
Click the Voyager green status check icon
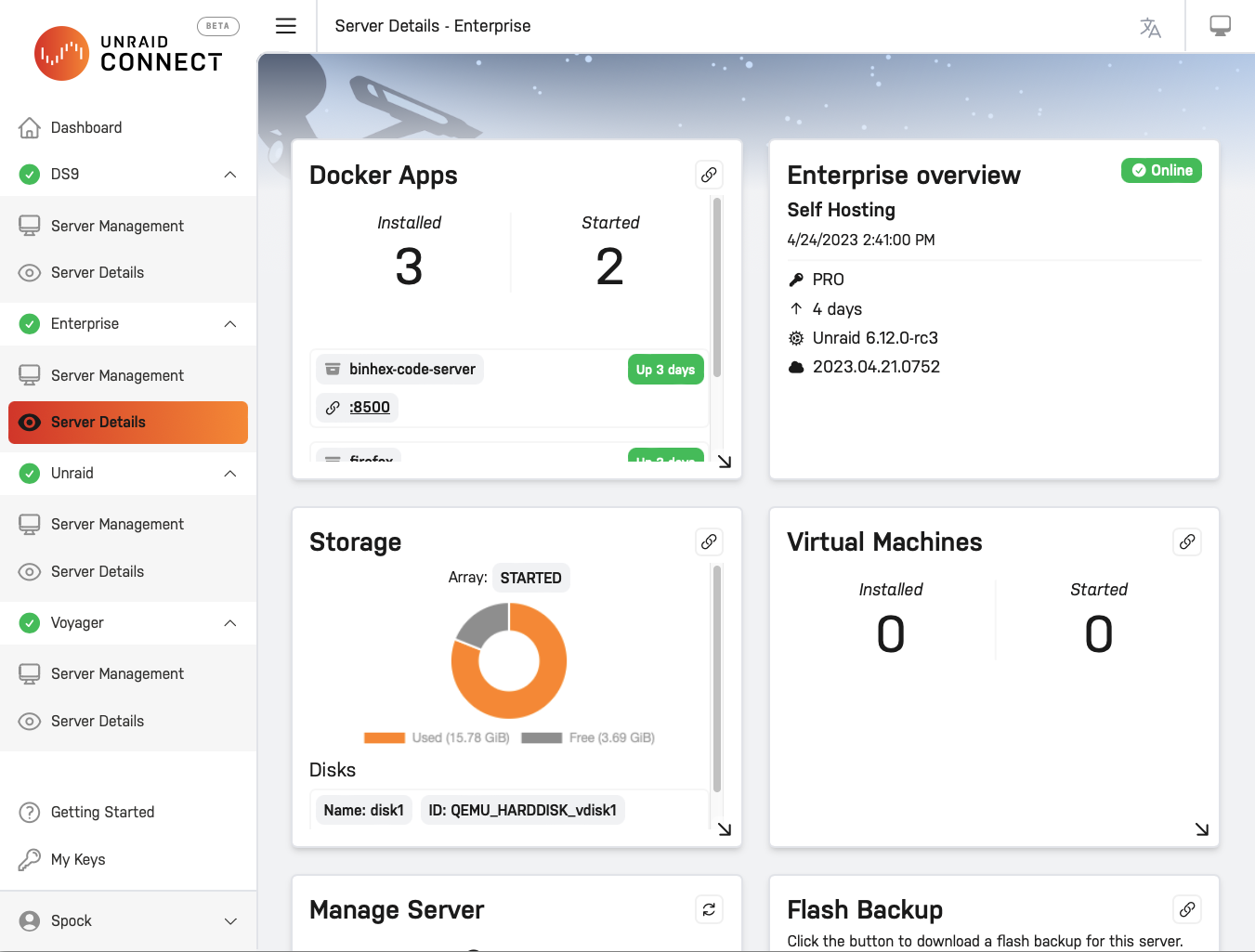30,622
